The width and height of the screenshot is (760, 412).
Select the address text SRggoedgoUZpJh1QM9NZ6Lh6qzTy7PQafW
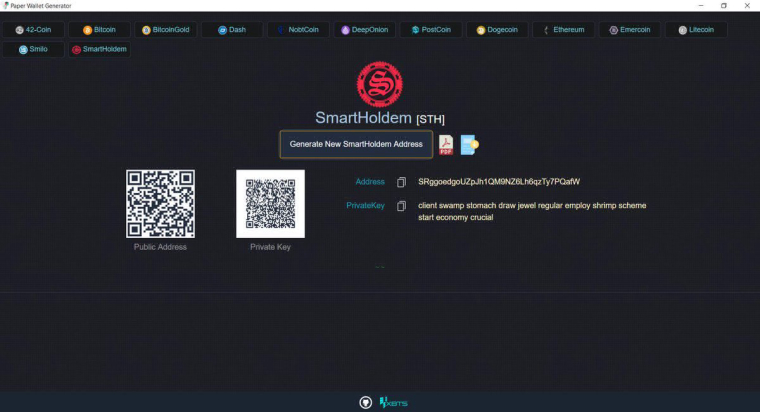(x=499, y=182)
